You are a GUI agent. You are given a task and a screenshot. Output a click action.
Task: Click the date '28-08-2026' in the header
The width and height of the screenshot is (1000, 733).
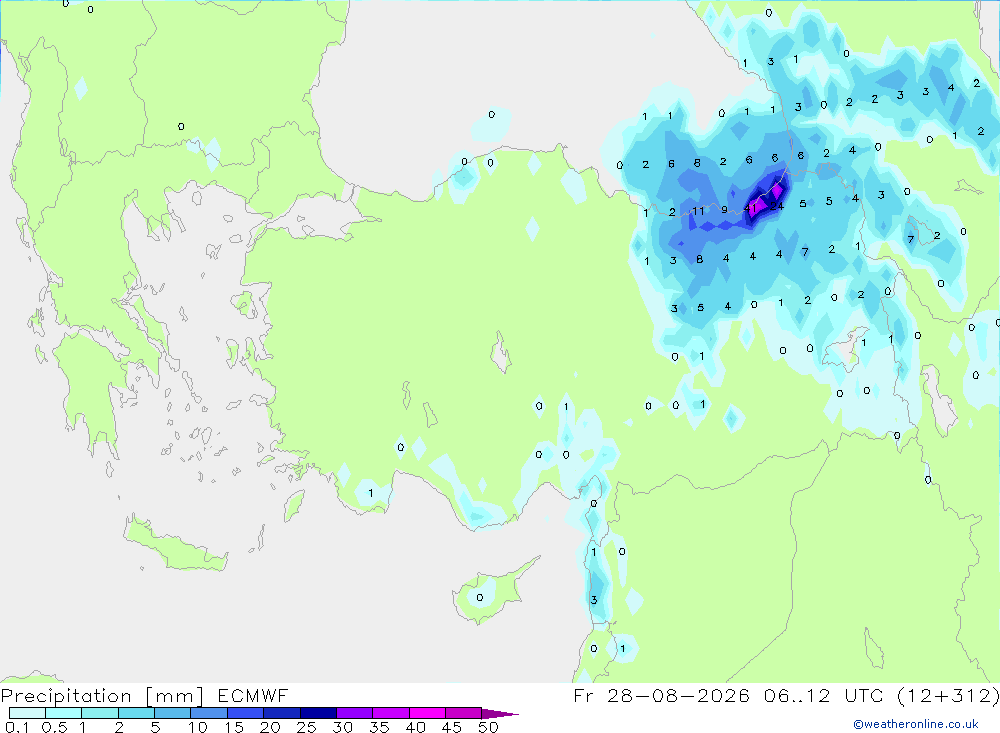click(678, 695)
